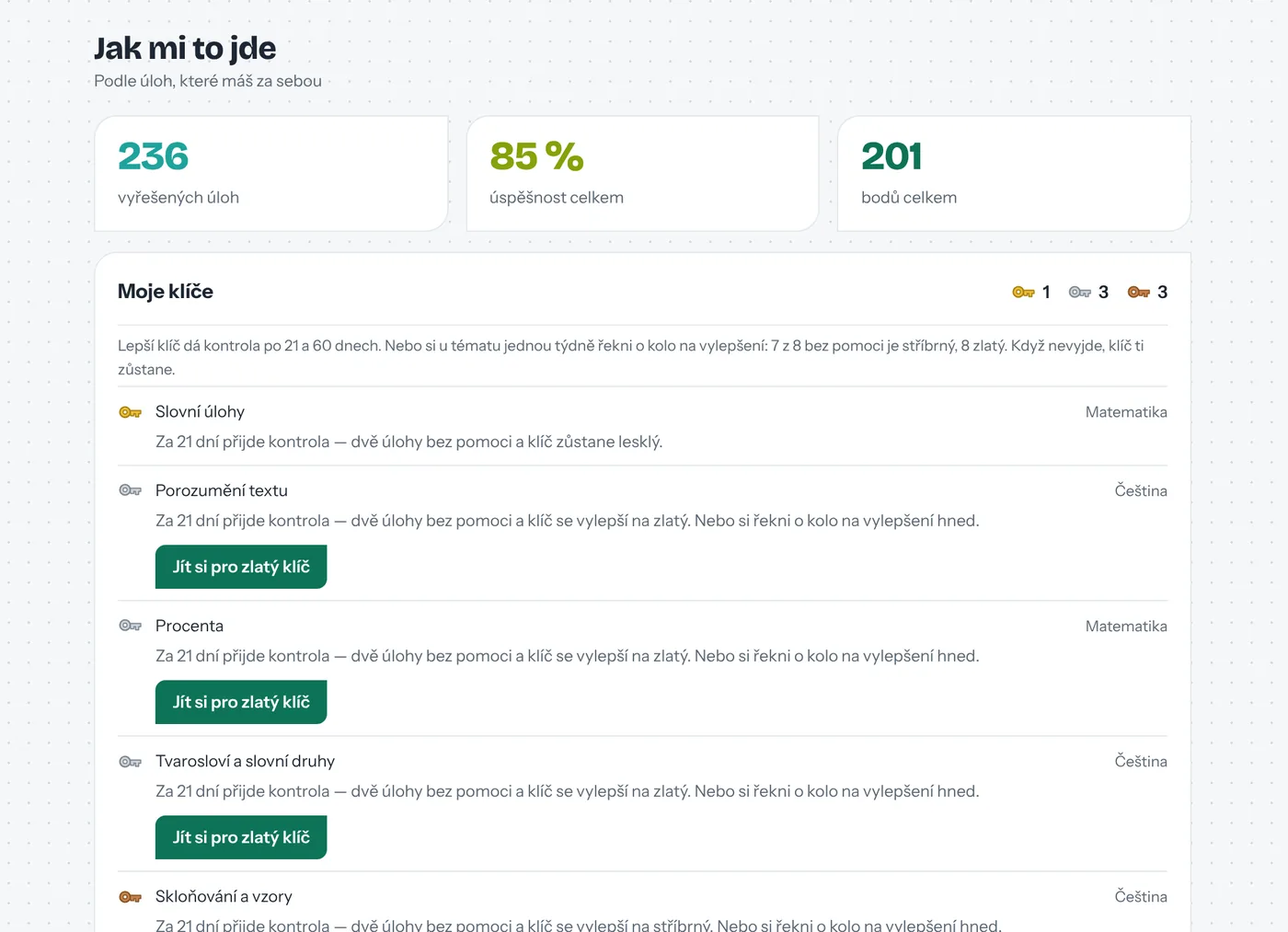Click the gold key icon beside Slovní úlohy

pos(131,412)
